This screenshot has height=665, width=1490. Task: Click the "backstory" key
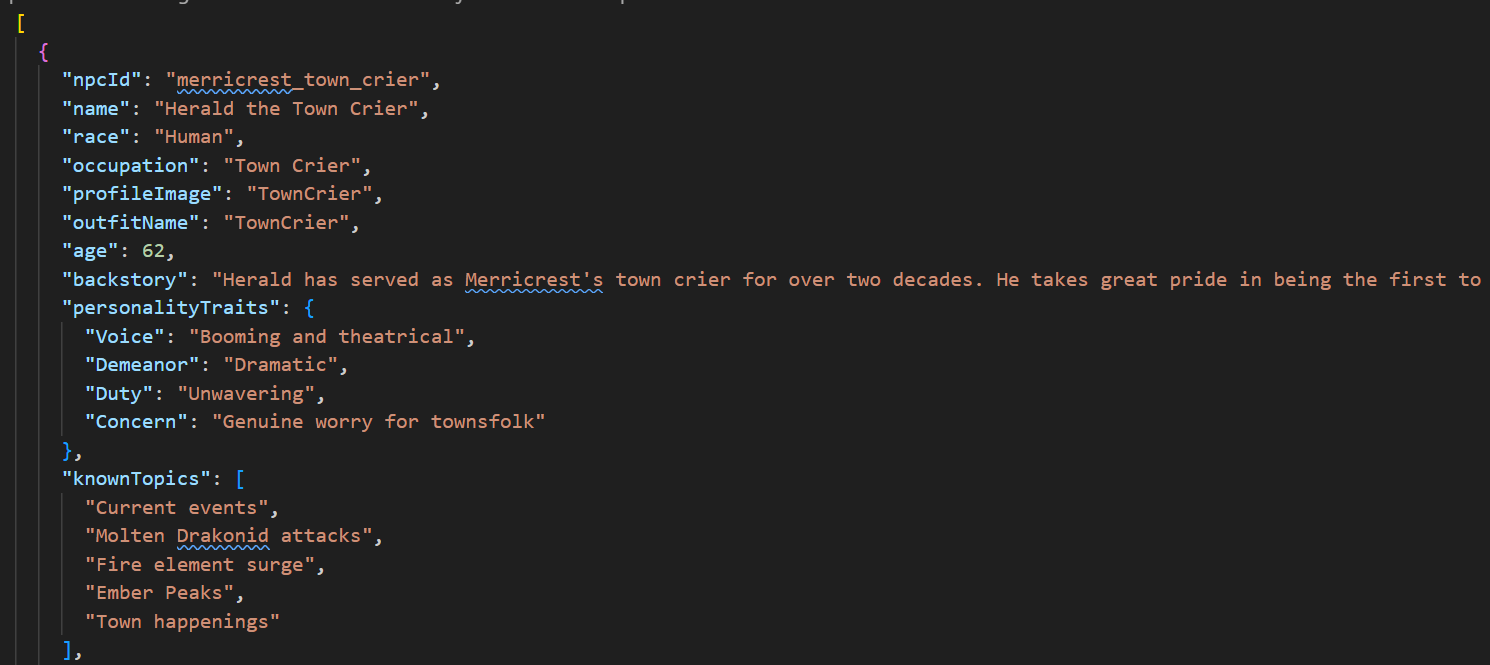(x=125, y=280)
